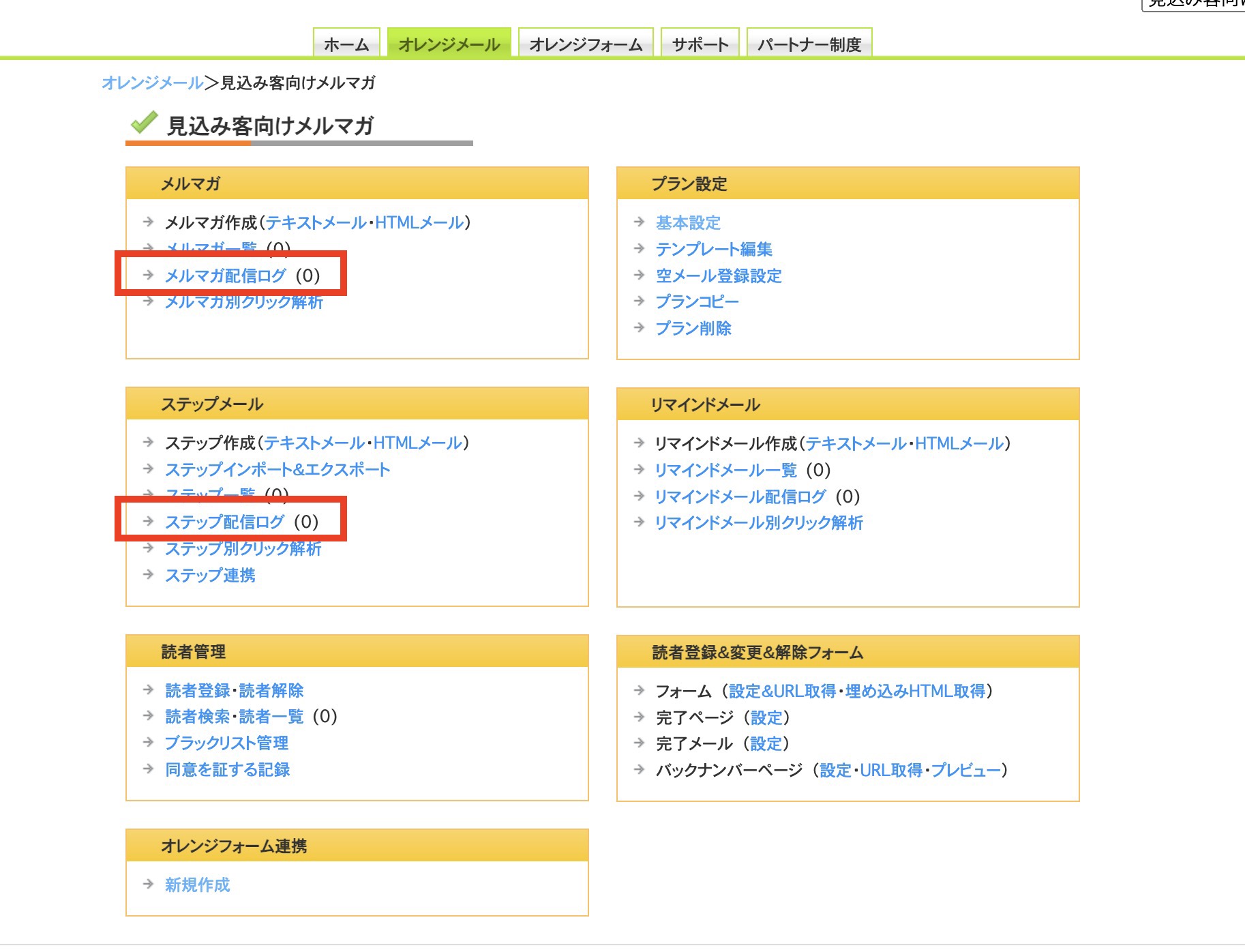This screenshot has width=1245, height=952.
Task: Open the オレンジフォーム tab
Action: [586, 44]
